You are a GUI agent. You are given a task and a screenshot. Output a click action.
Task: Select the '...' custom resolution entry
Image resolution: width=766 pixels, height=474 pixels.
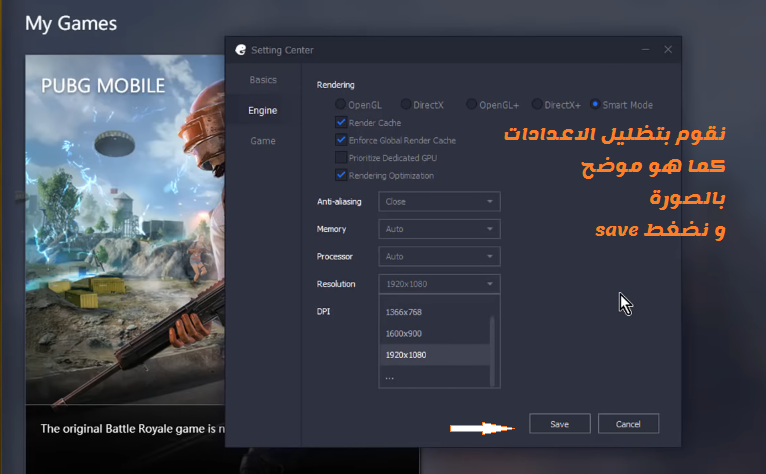pos(434,376)
